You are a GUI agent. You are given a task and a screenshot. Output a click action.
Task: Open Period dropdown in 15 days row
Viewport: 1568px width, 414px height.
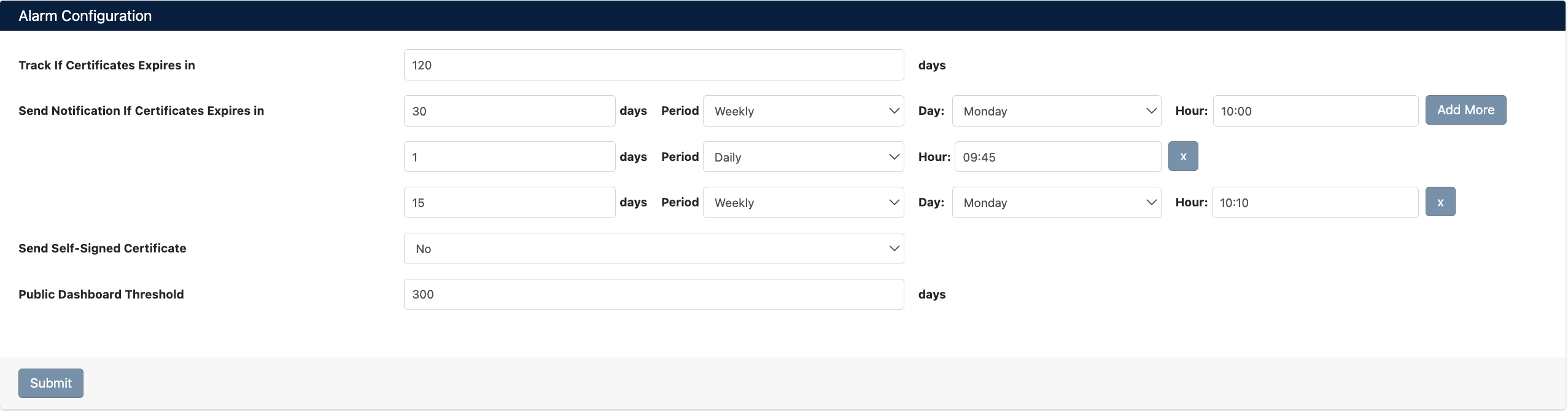coord(803,203)
